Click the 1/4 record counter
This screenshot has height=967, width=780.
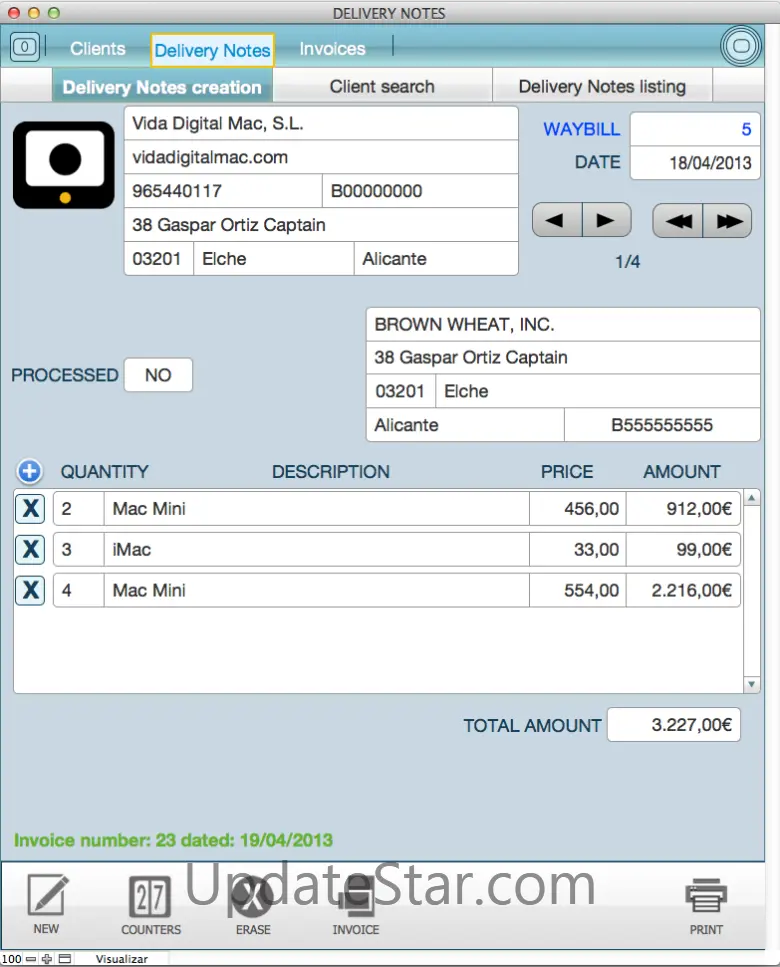tap(628, 261)
